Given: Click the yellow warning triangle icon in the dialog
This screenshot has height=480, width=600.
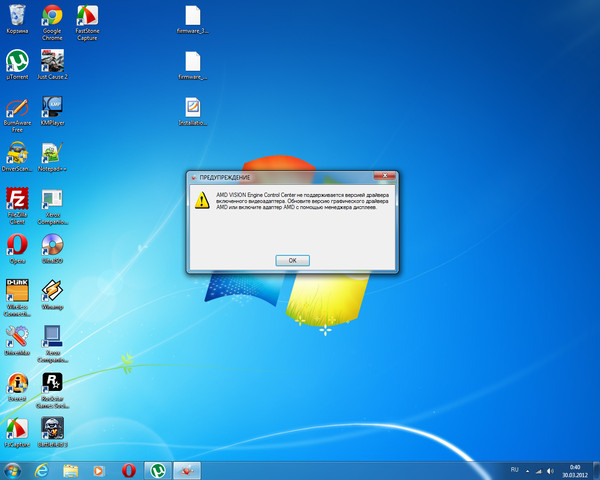Looking at the screenshot, I should [202, 200].
